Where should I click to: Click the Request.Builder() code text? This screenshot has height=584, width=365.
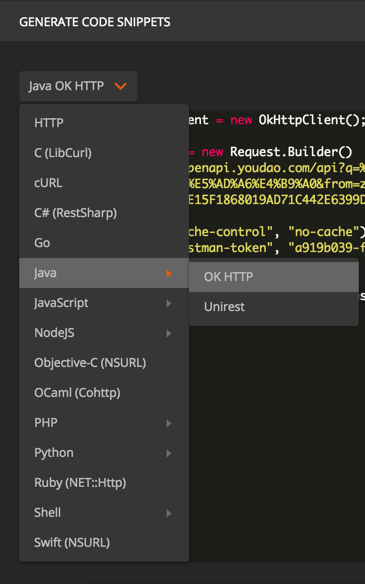(x=291, y=152)
